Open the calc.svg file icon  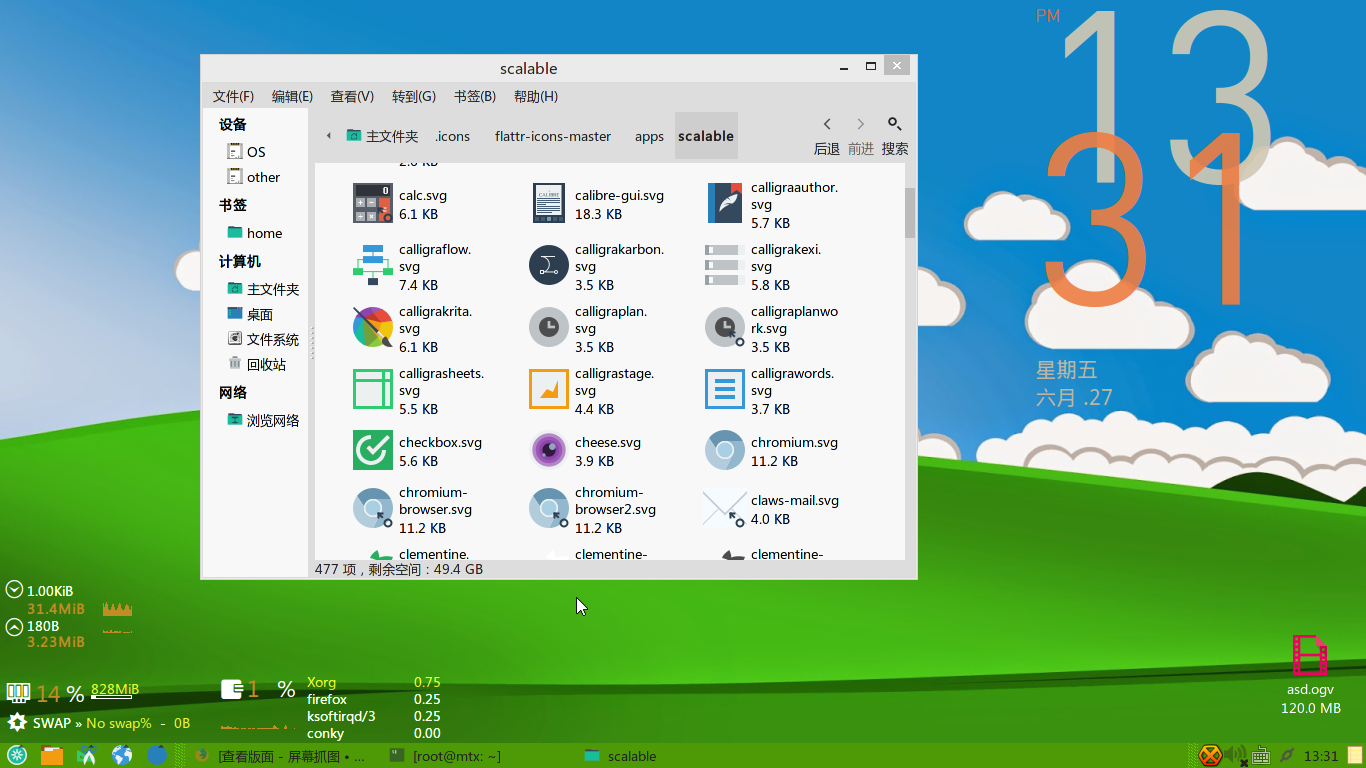[373, 203]
